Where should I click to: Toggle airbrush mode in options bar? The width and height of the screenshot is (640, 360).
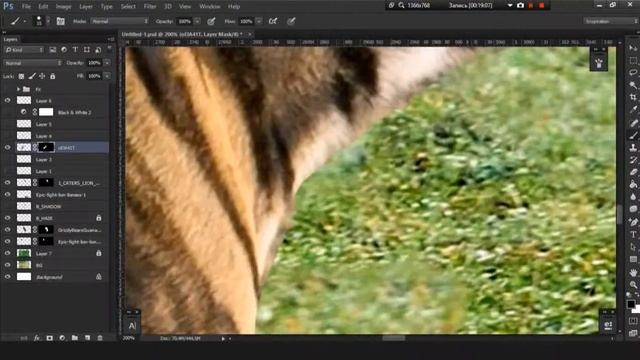pyautogui.click(x=273, y=21)
